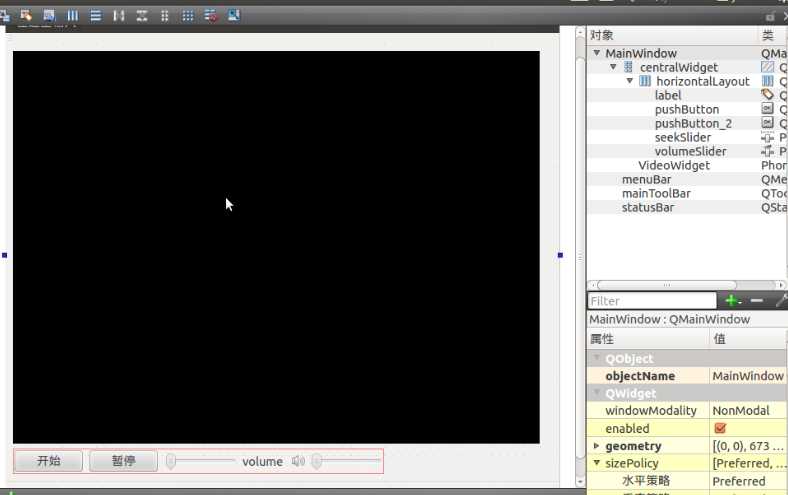Image resolution: width=788 pixels, height=495 pixels.
Task: Click slider icon in volumeSlider row
Action: click(x=767, y=151)
